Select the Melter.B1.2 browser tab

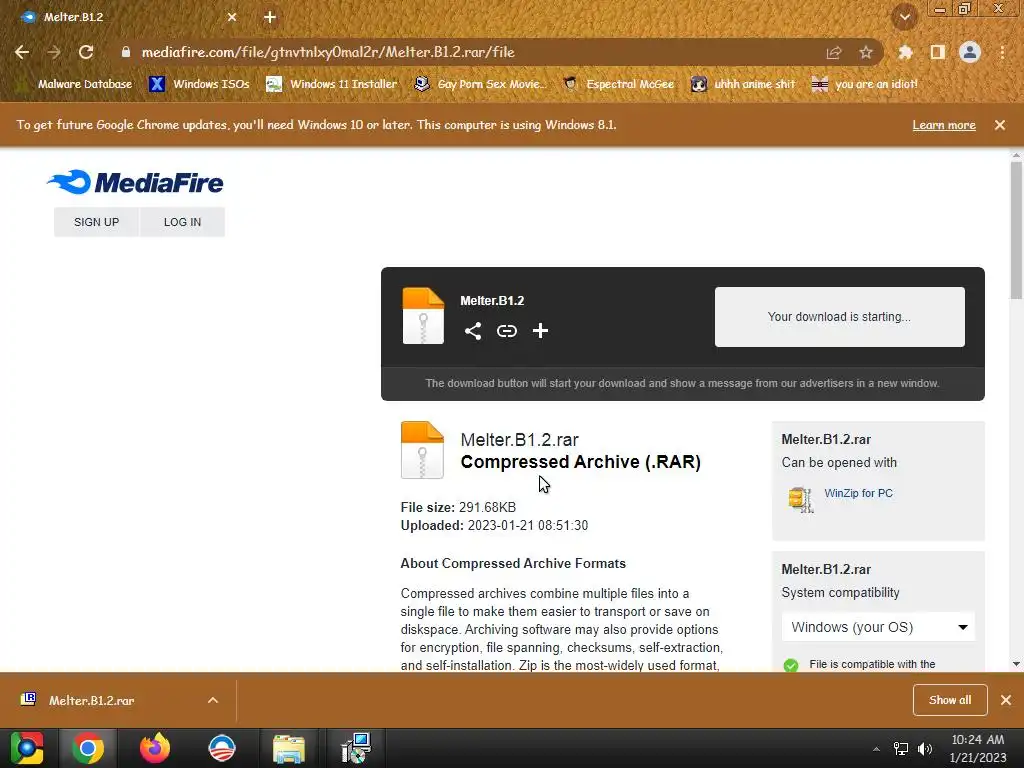(x=127, y=17)
